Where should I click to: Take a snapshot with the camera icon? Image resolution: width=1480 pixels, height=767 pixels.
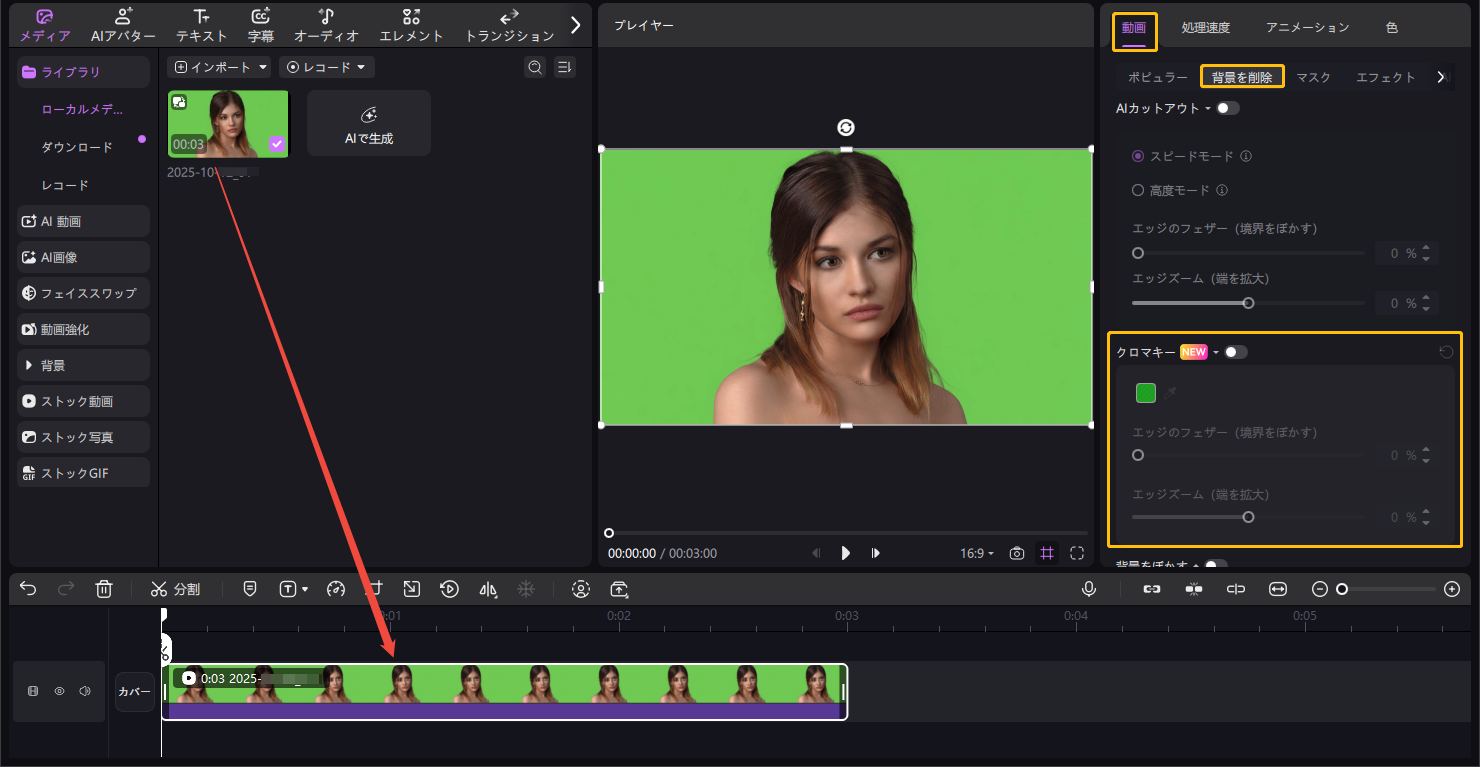coord(1017,553)
